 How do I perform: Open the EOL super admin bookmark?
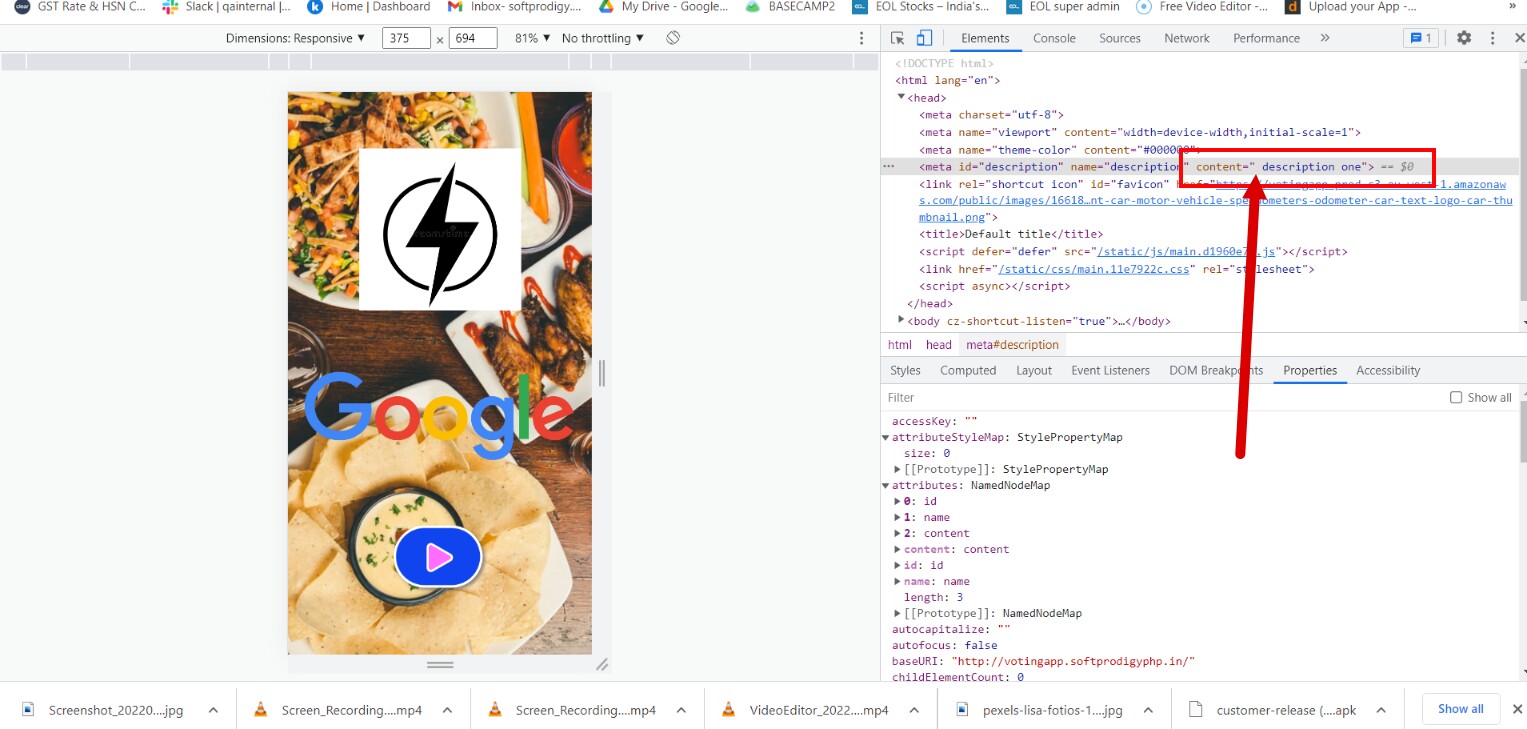pos(1063,6)
